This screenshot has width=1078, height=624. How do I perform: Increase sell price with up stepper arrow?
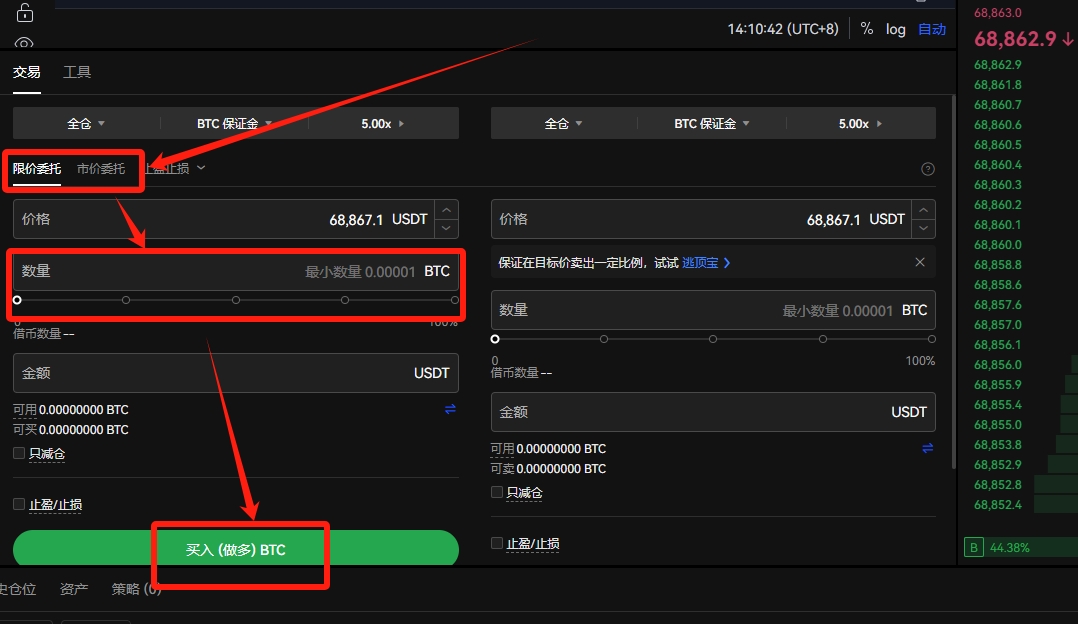point(923,210)
